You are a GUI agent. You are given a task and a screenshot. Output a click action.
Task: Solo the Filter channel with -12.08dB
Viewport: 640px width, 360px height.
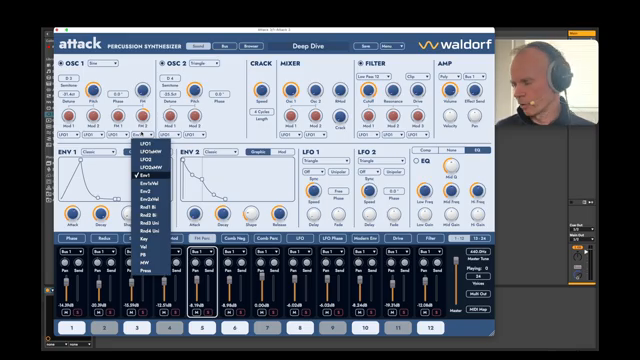click(x=436, y=312)
